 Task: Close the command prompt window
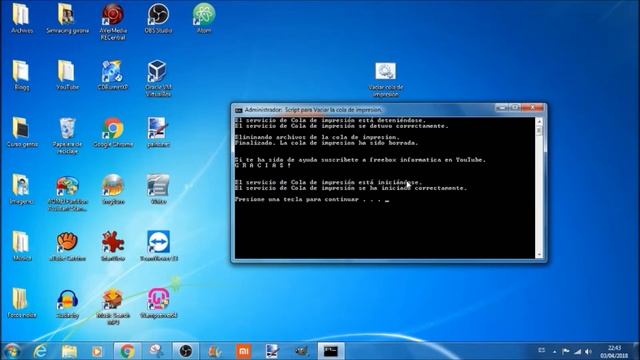pyautogui.click(x=533, y=108)
